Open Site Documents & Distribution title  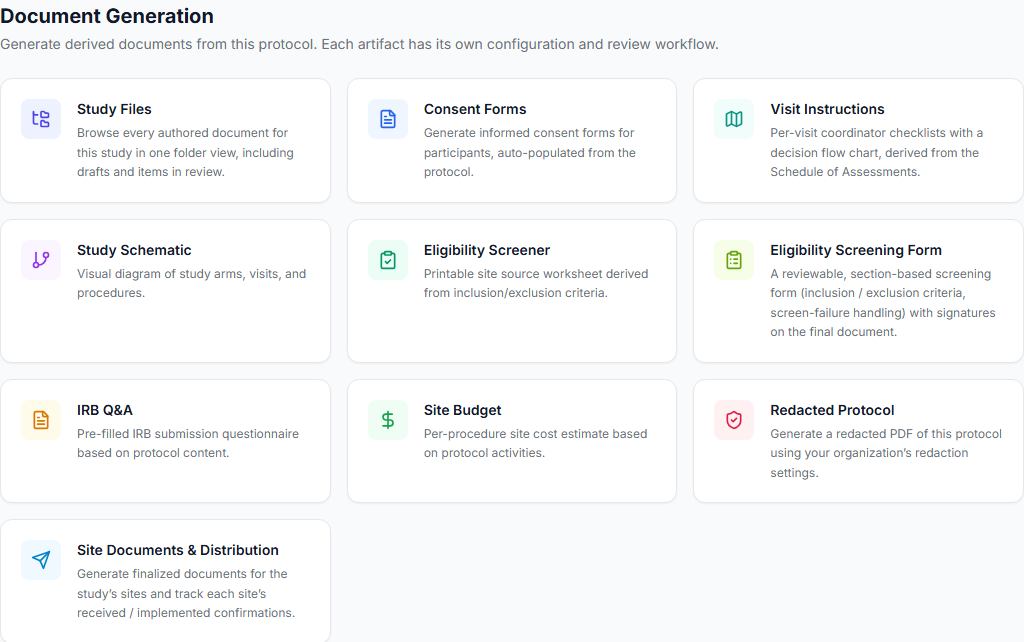(x=178, y=550)
